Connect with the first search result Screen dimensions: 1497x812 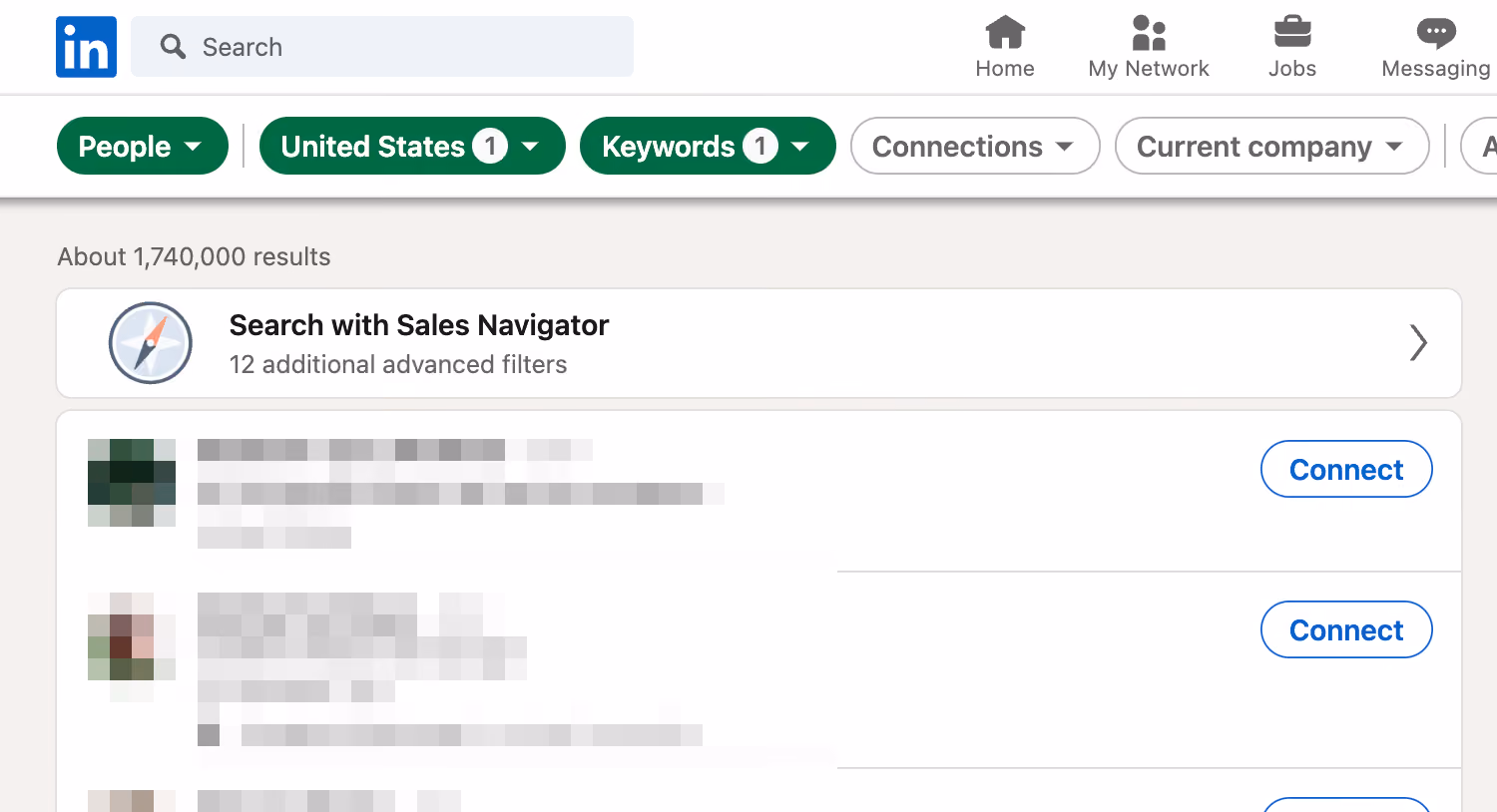click(1346, 469)
